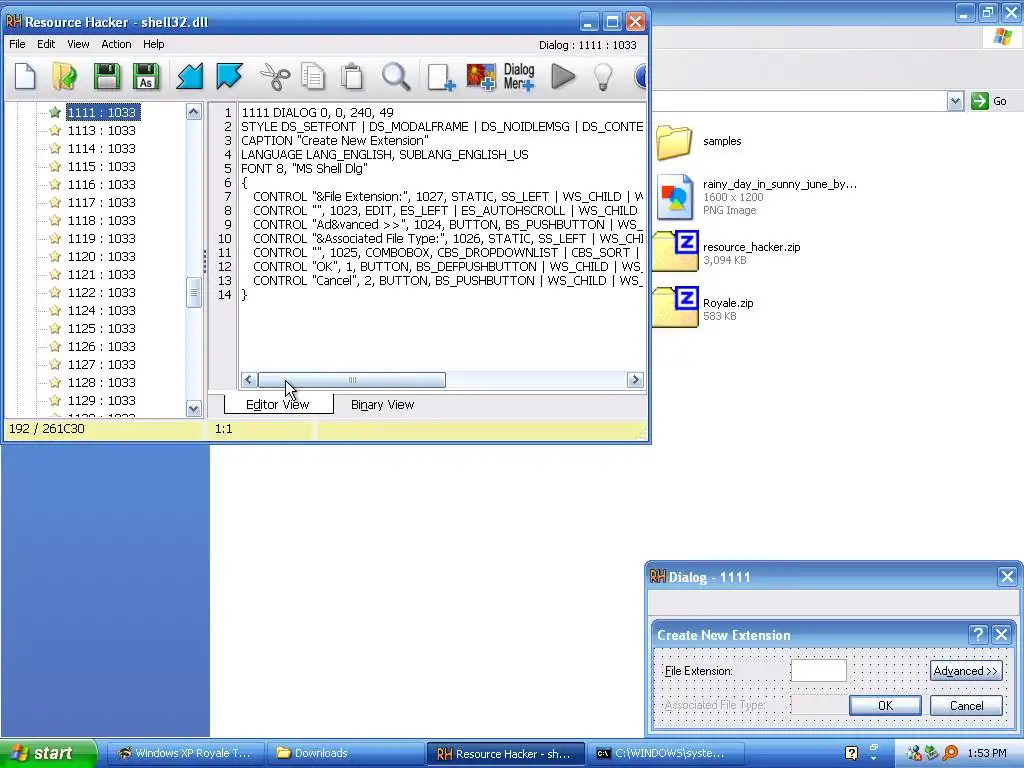
Task: Click the File Extension label in dialog
Action: pos(698,671)
